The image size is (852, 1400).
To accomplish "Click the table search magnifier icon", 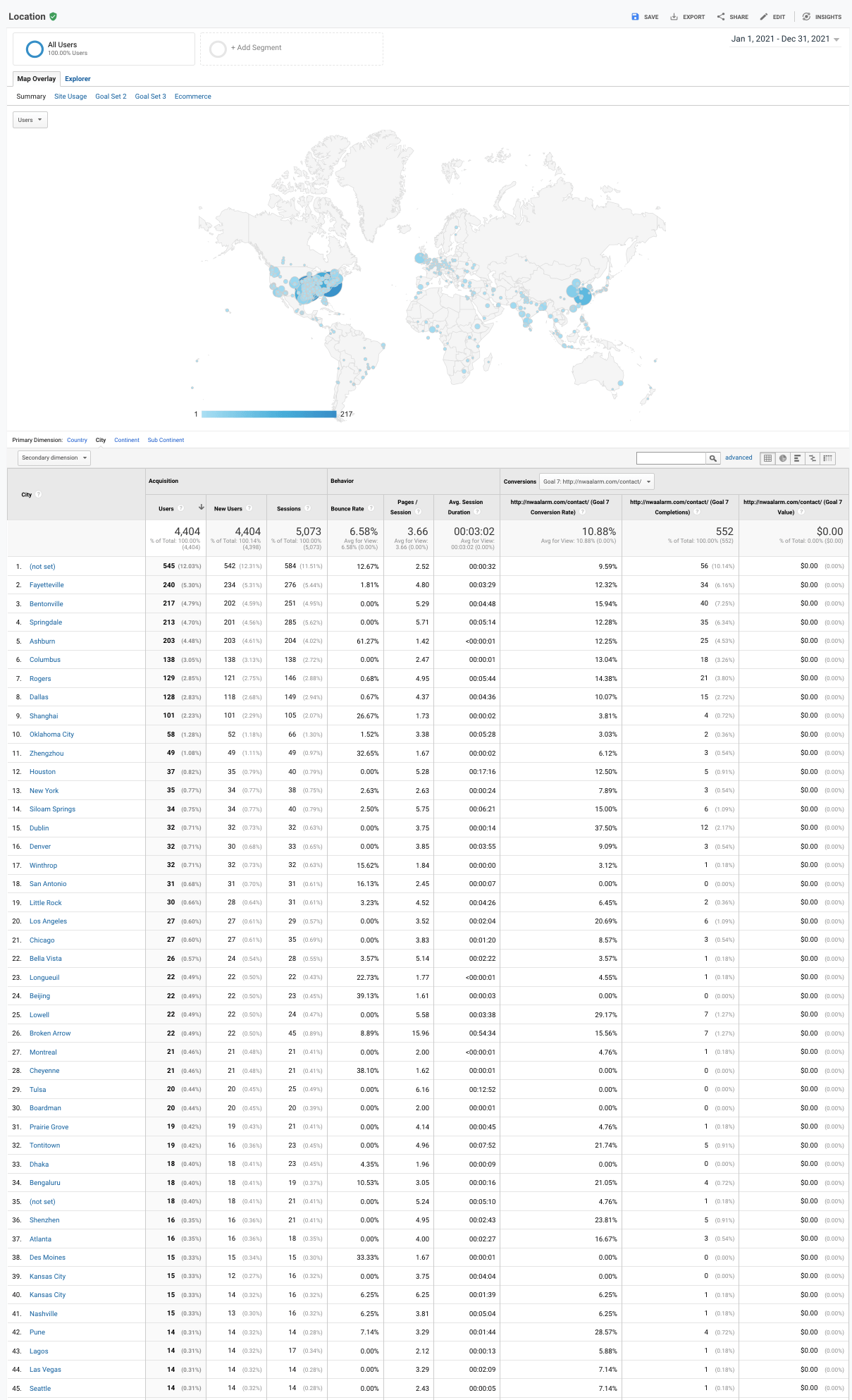I will [713, 458].
